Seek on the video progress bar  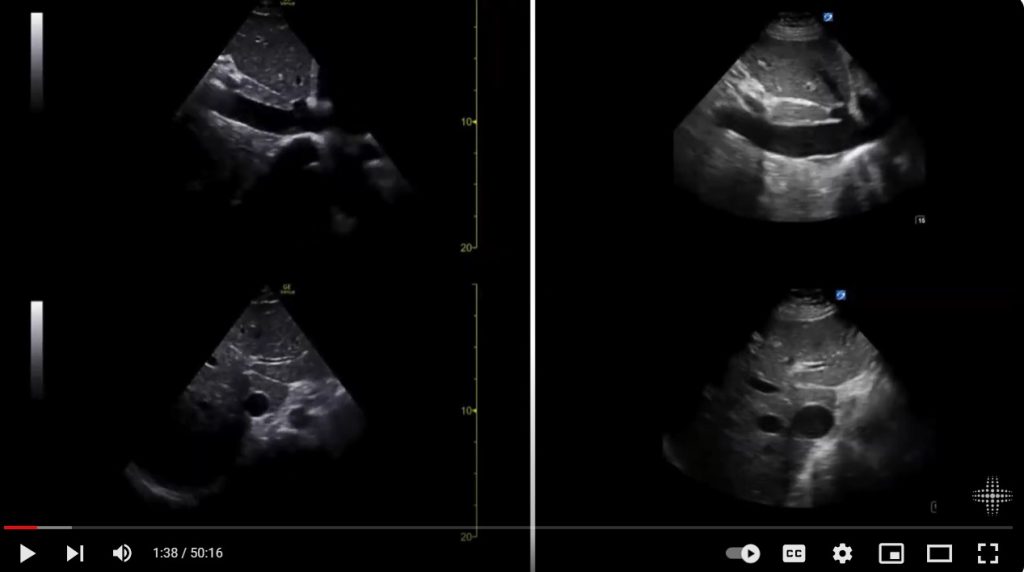500,527
